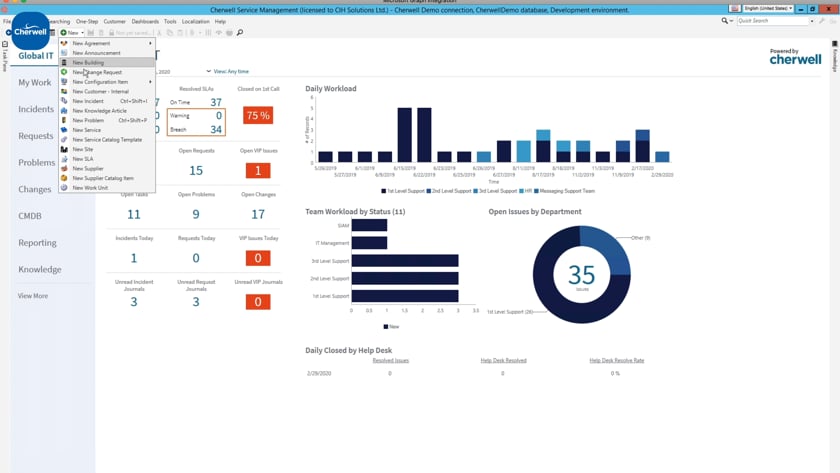Go to Incidents in sidebar

tap(36, 109)
